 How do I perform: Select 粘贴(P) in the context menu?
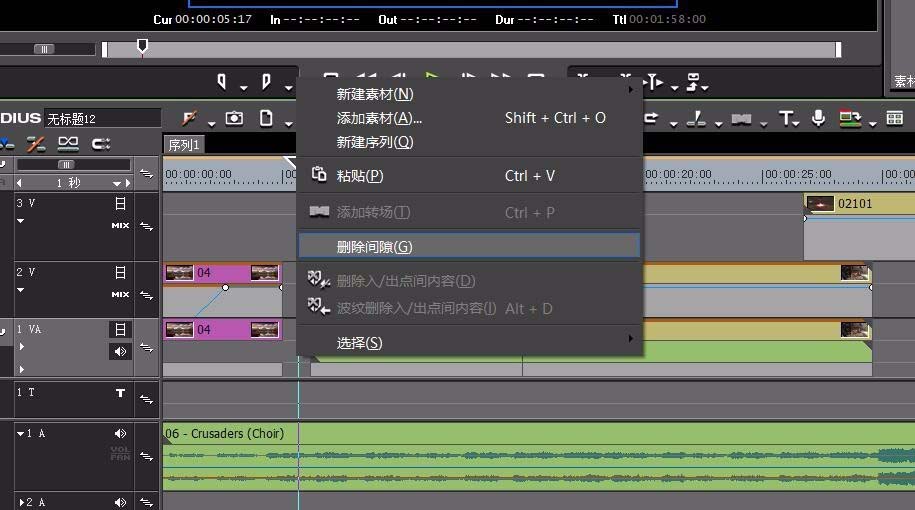(x=470, y=176)
